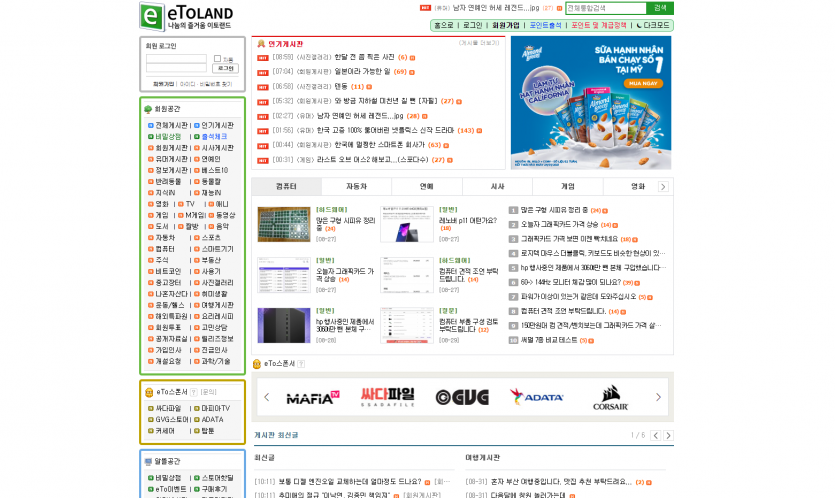Open the 회원가입 link in top navigation
This screenshot has width=835, height=498.
coord(506,25)
